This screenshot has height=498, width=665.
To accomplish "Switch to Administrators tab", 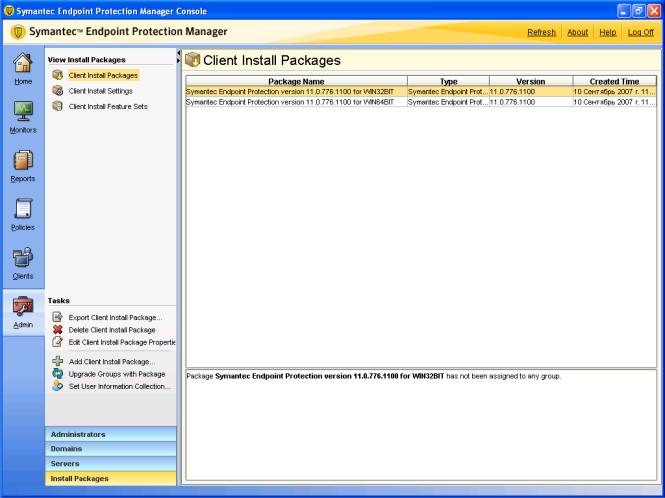I will (x=111, y=434).
